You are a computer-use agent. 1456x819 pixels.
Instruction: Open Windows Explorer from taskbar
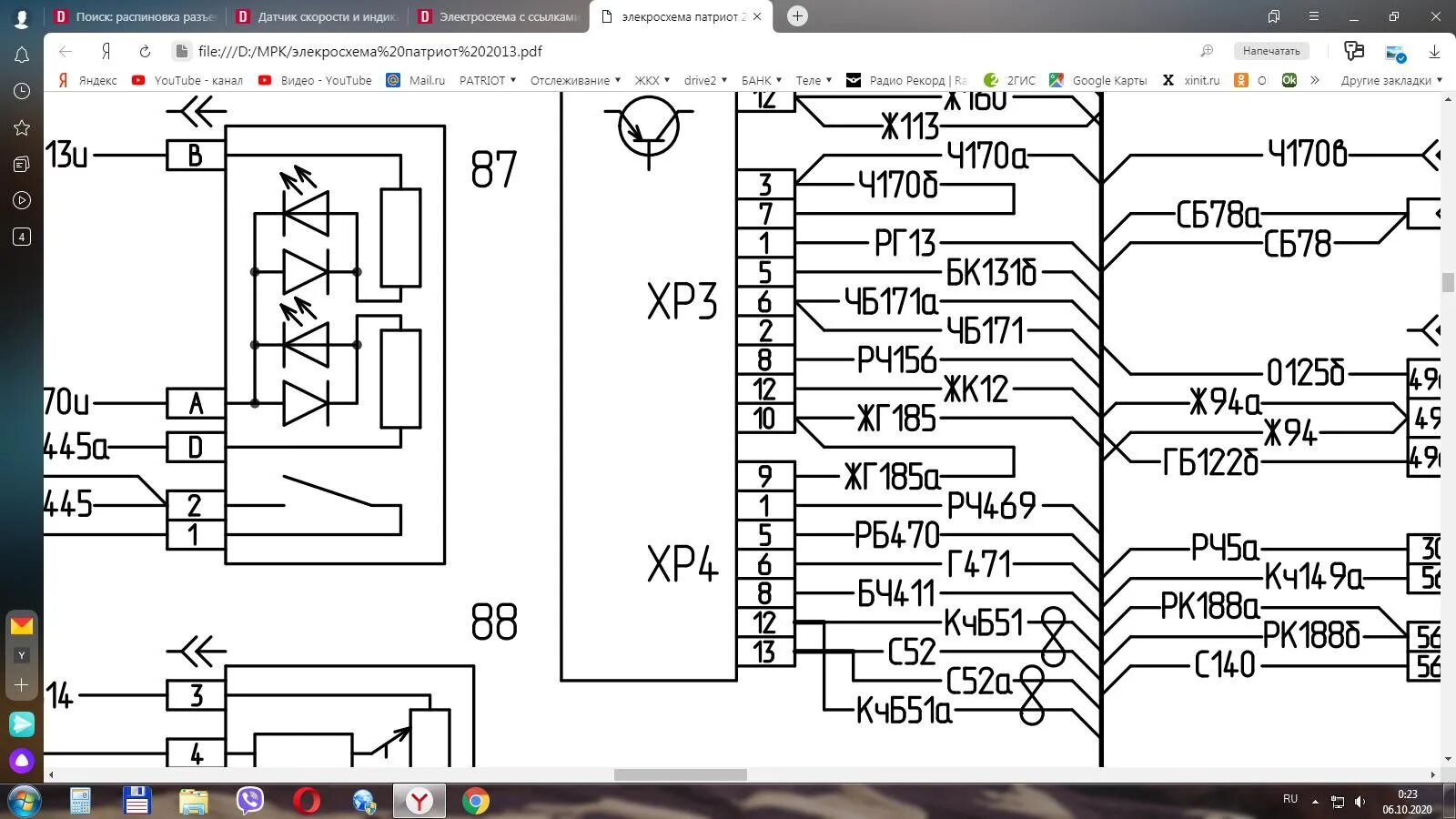pos(193,801)
